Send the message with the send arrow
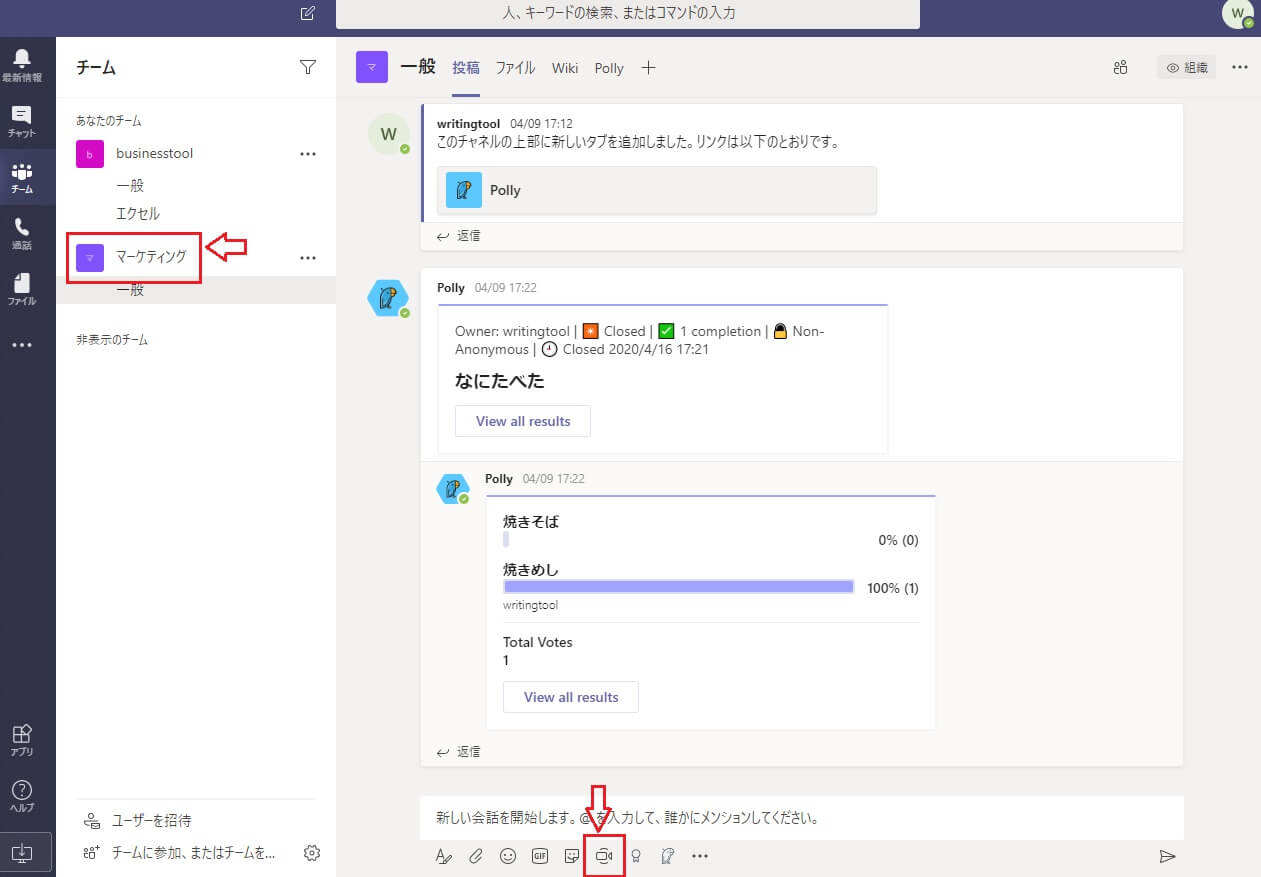Image resolution: width=1261 pixels, height=877 pixels. pos(1167,856)
